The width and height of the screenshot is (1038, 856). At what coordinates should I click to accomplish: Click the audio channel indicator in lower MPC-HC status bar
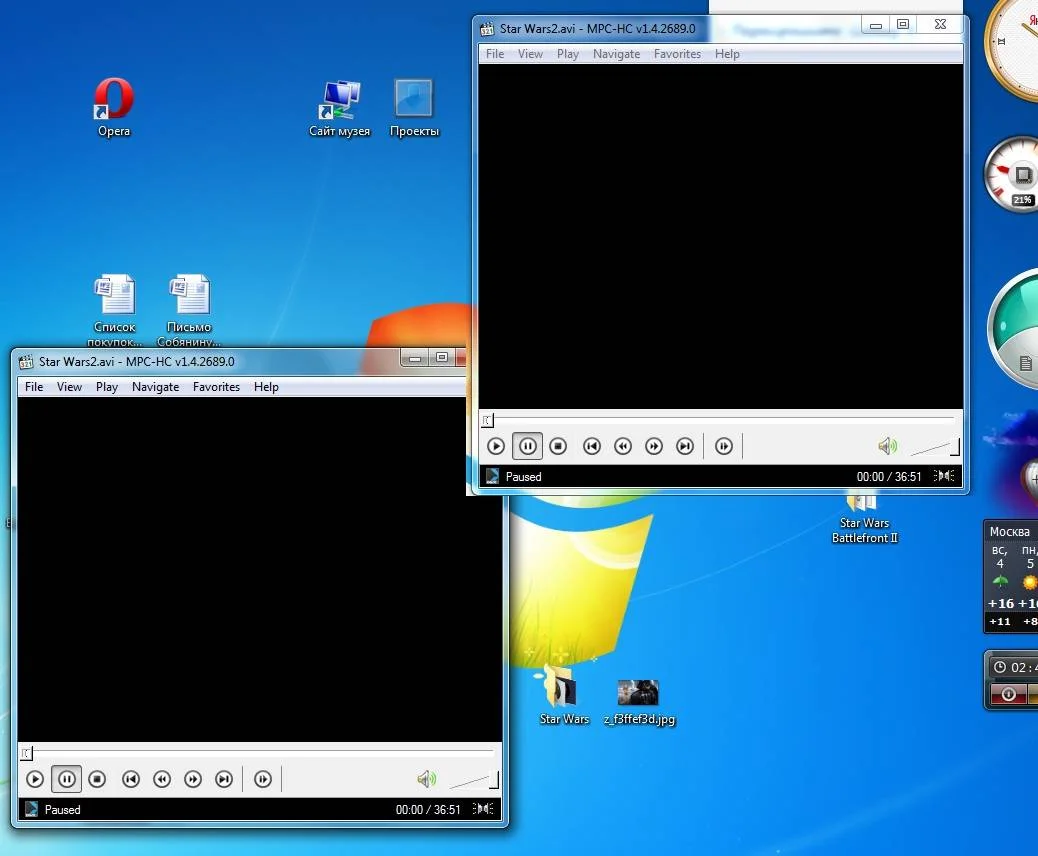[x=483, y=808]
